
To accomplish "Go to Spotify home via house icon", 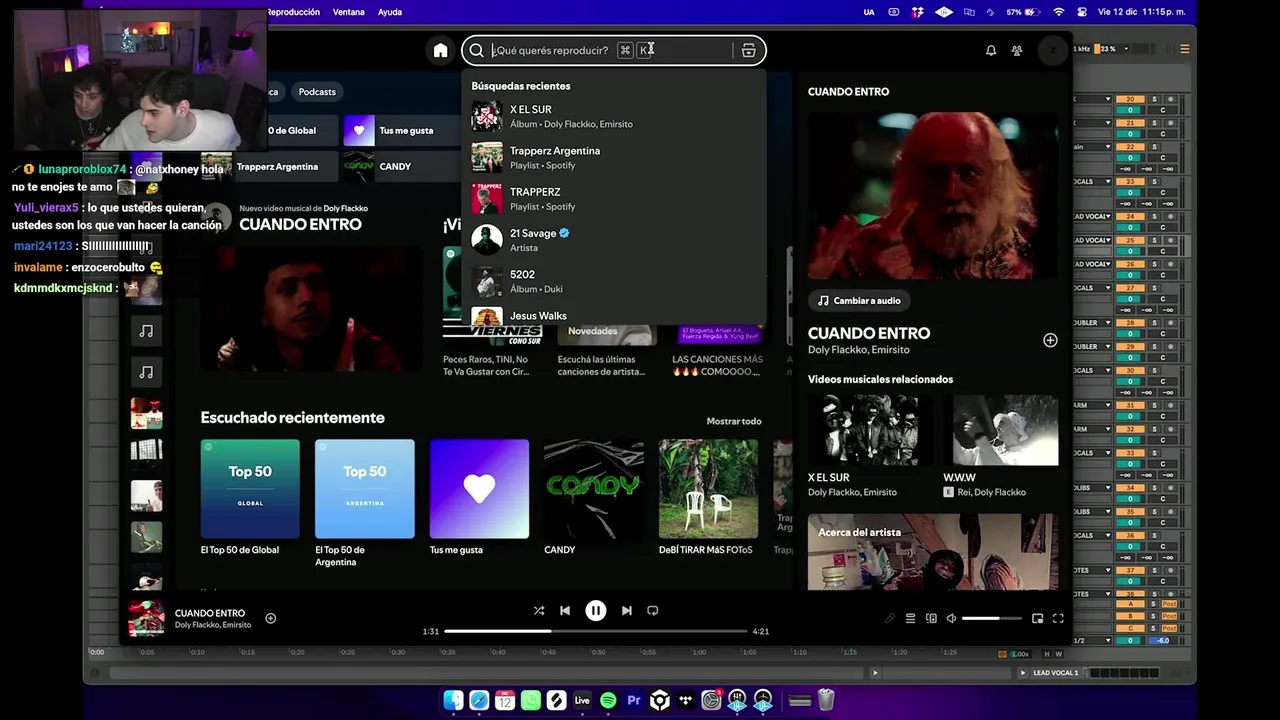I will pos(440,50).
